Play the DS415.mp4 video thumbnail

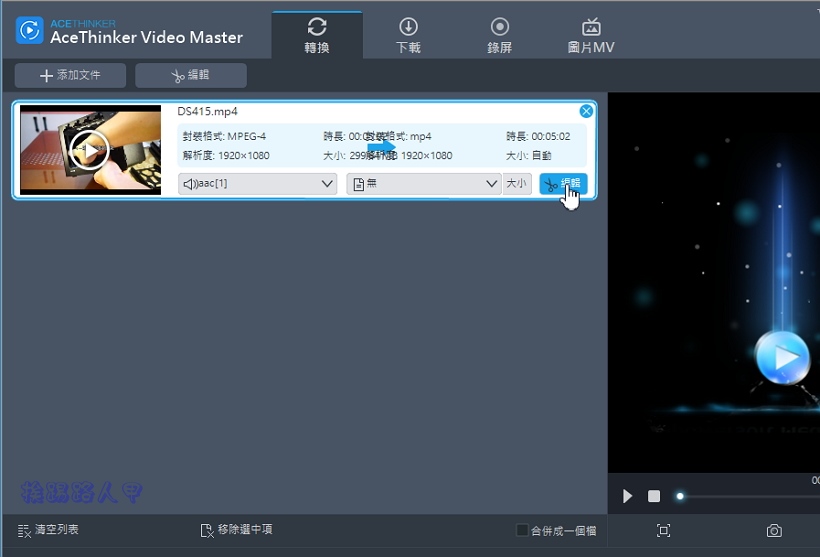click(x=90, y=150)
